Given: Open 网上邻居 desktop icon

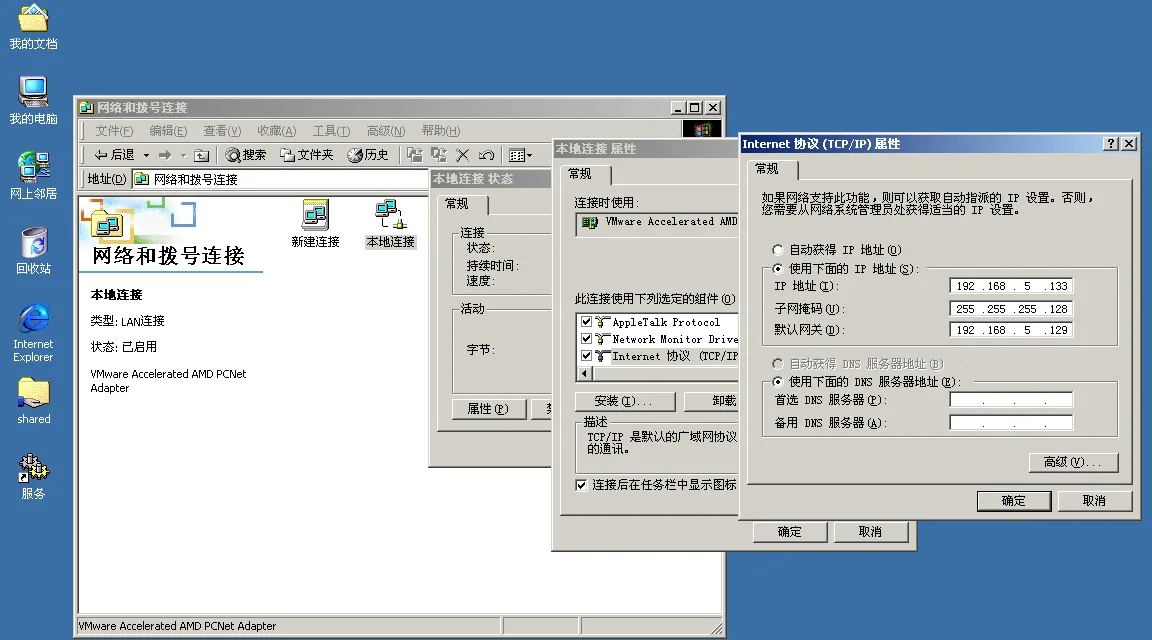Looking at the screenshot, I should (33, 176).
